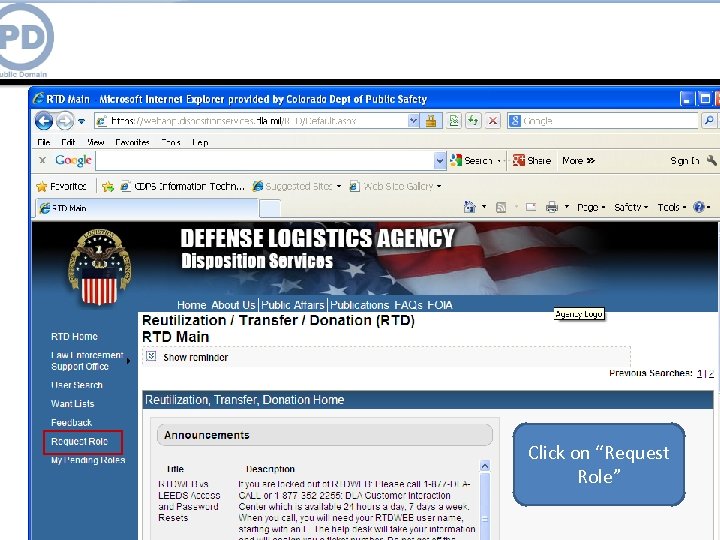Refresh the page with the green arrows icon
Viewport: 720px width, 540px height.
[473, 121]
